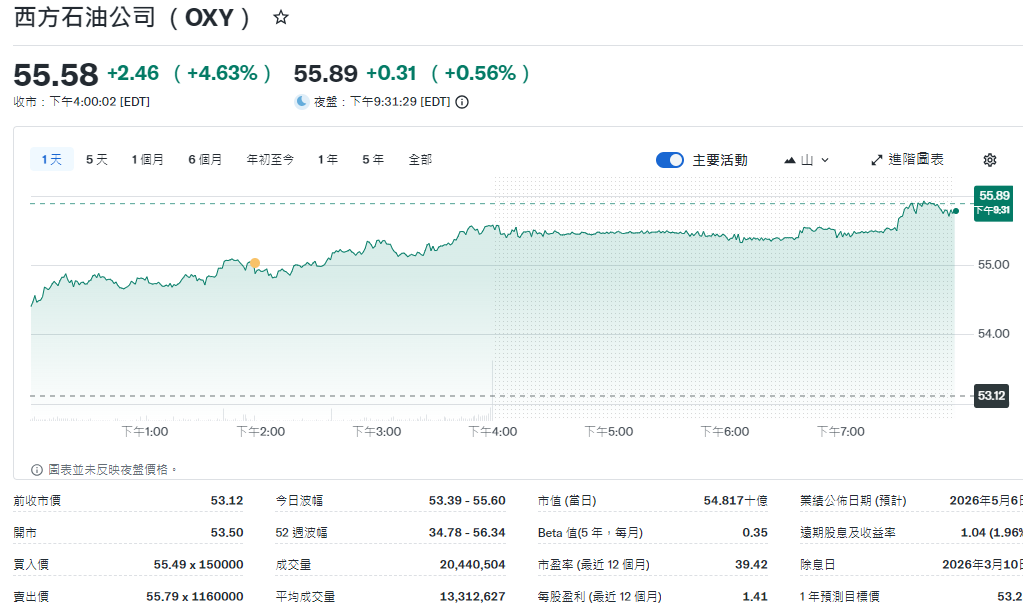Screen dimensions: 1023x610
Task: Choose the 6個月 chart range
Action: [205, 160]
